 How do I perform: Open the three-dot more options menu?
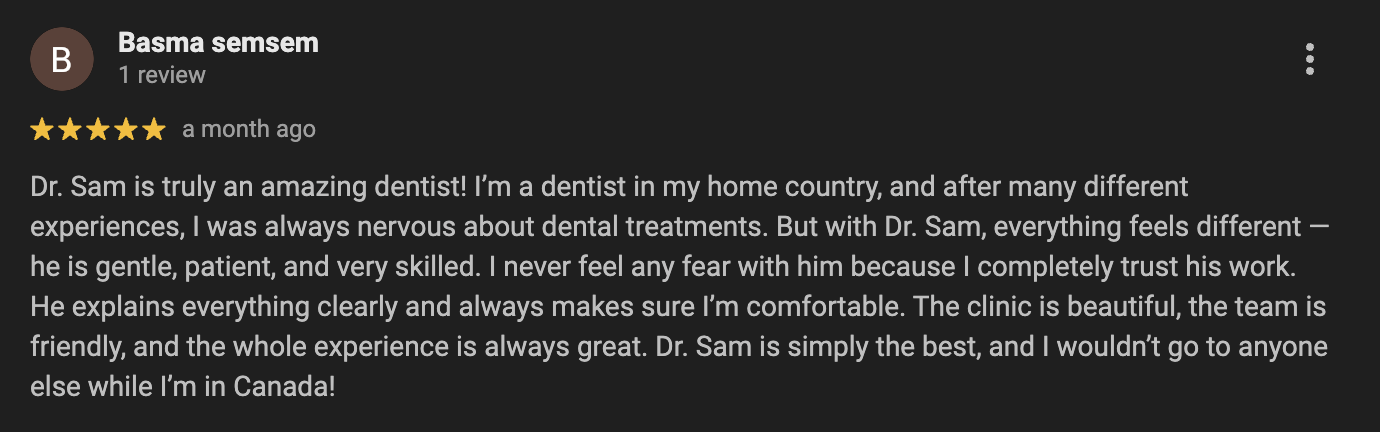tap(1309, 60)
